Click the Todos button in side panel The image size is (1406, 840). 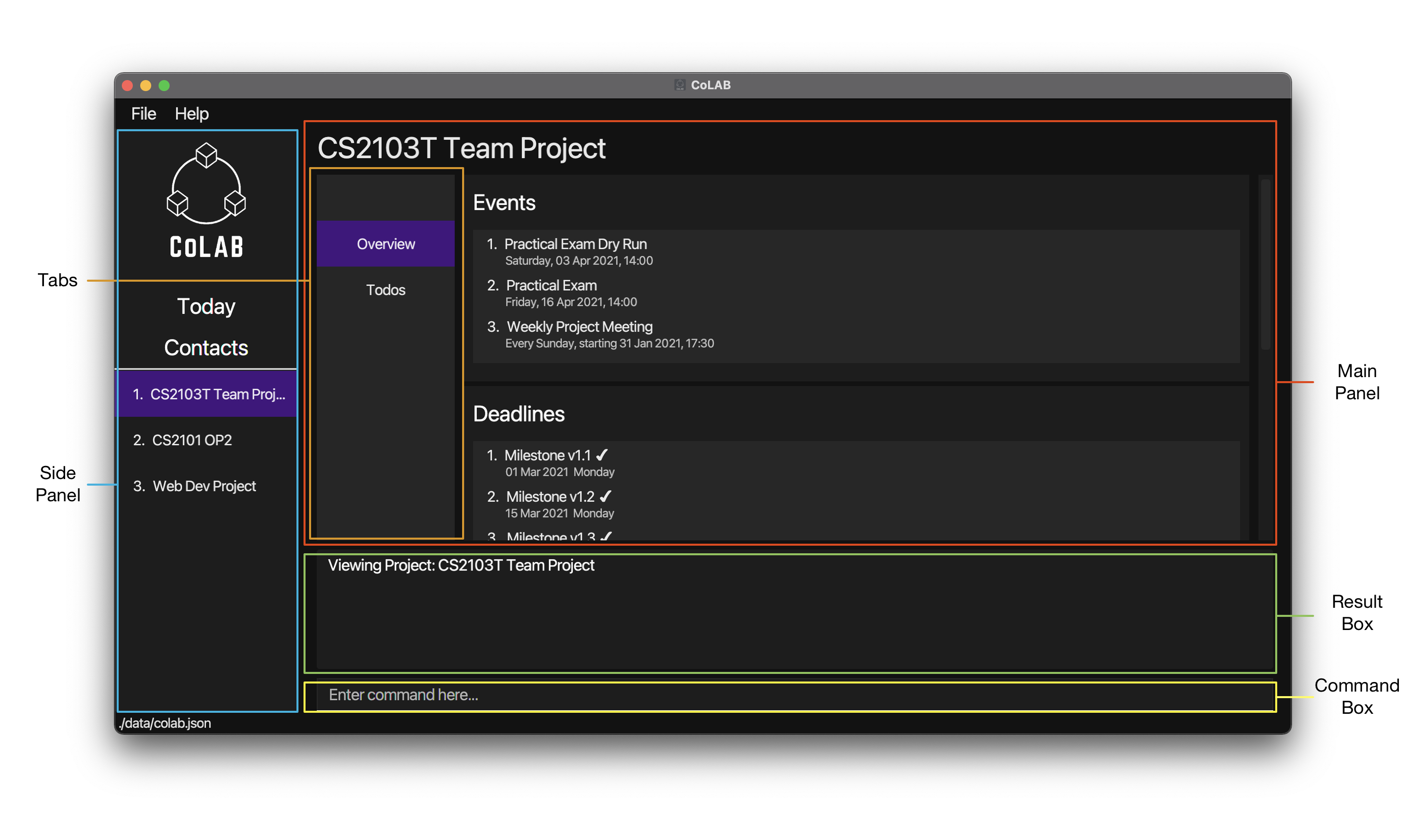[x=386, y=290]
